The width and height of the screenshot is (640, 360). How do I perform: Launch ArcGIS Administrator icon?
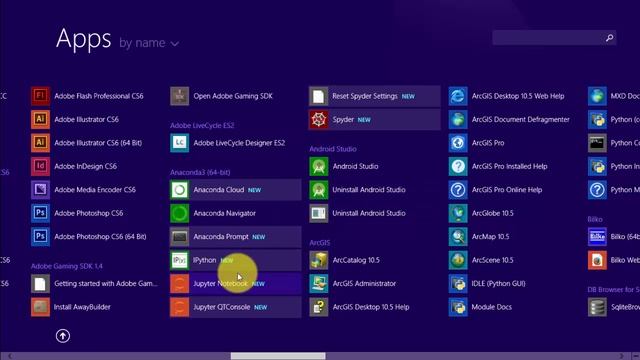pos(319,283)
